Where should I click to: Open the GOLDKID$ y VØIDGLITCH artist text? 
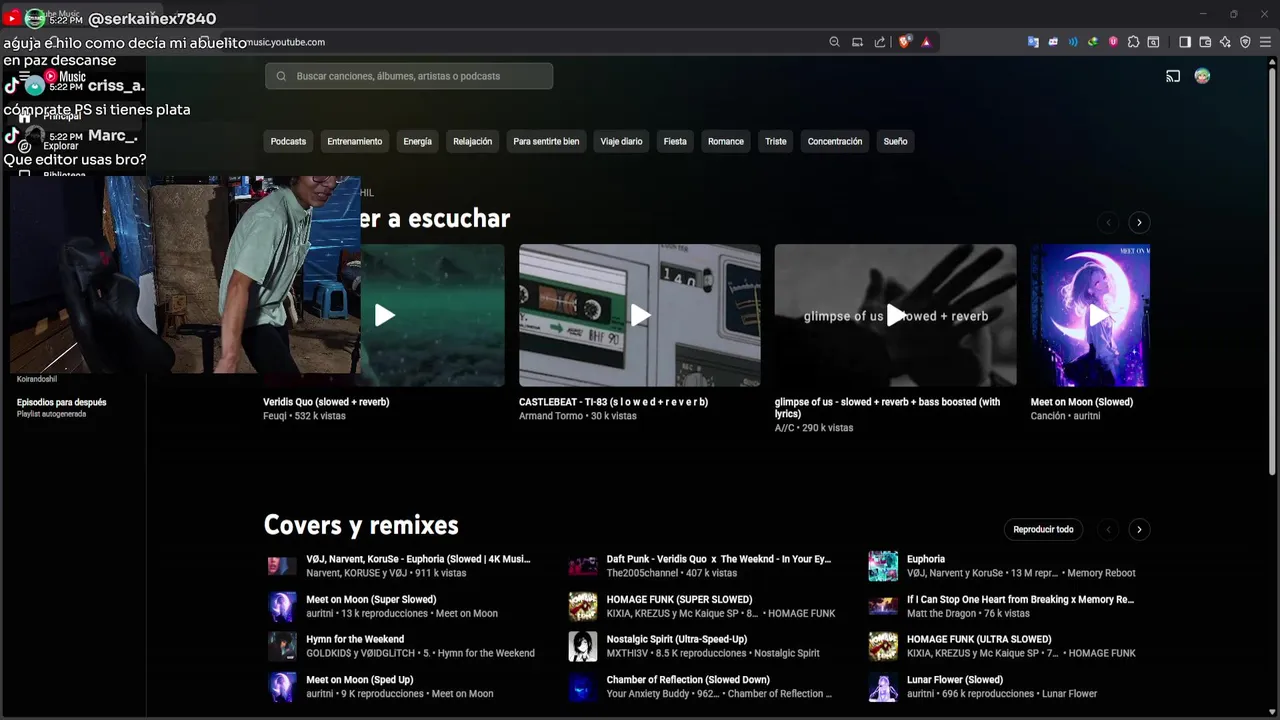(361, 653)
